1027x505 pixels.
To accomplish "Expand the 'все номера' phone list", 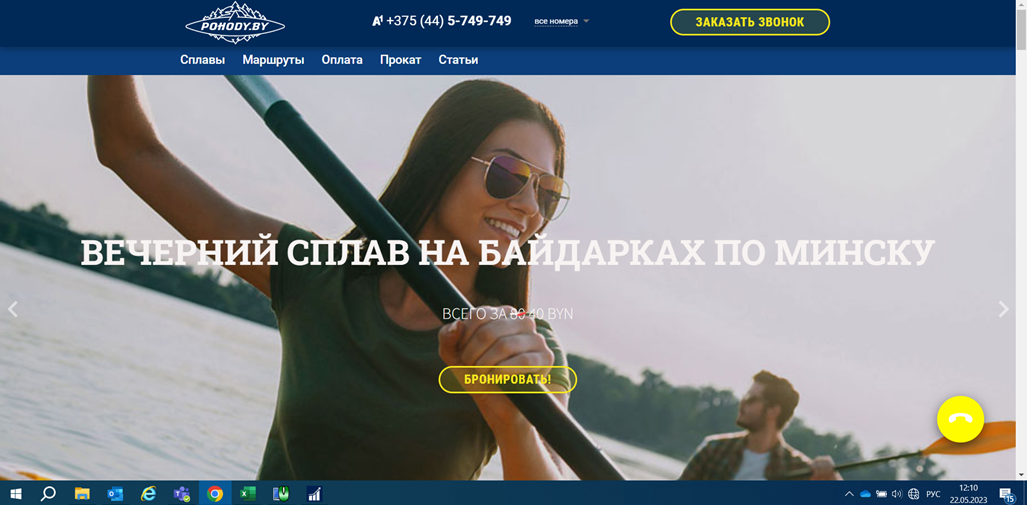I will click(x=561, y=21).
